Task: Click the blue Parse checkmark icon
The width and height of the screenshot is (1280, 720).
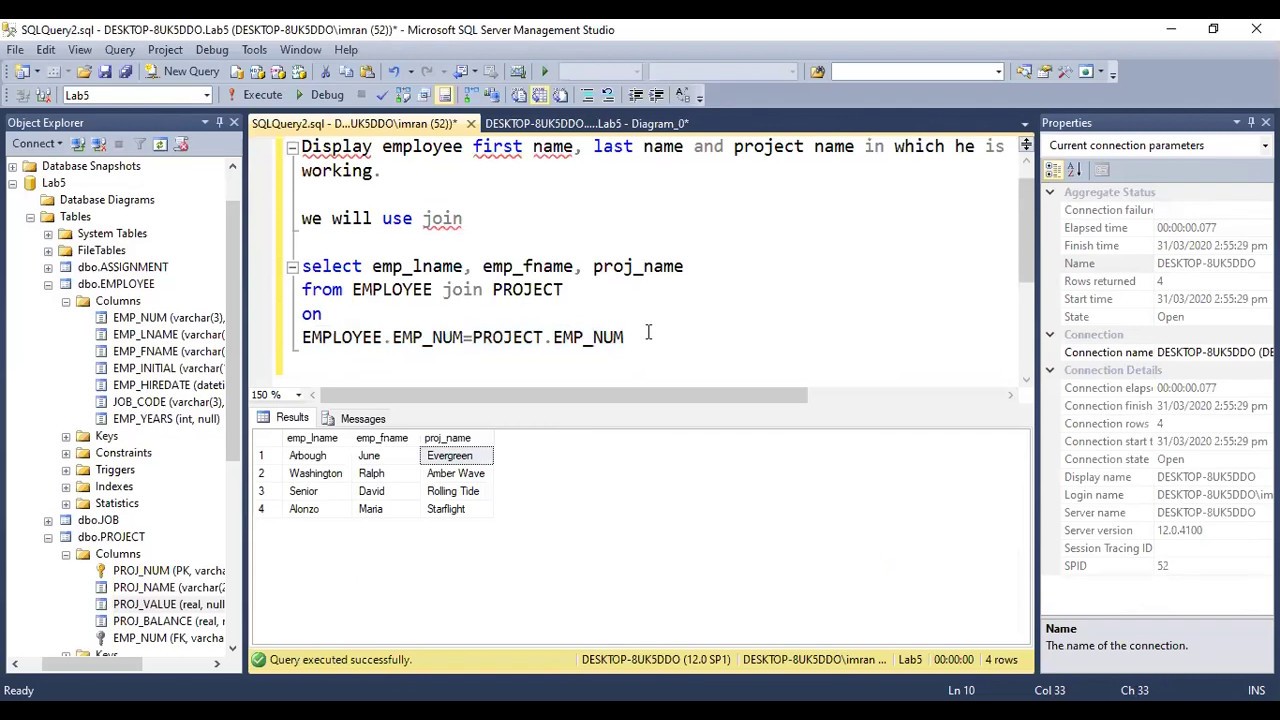Action: pyautogui.click(x=382, y=95)
